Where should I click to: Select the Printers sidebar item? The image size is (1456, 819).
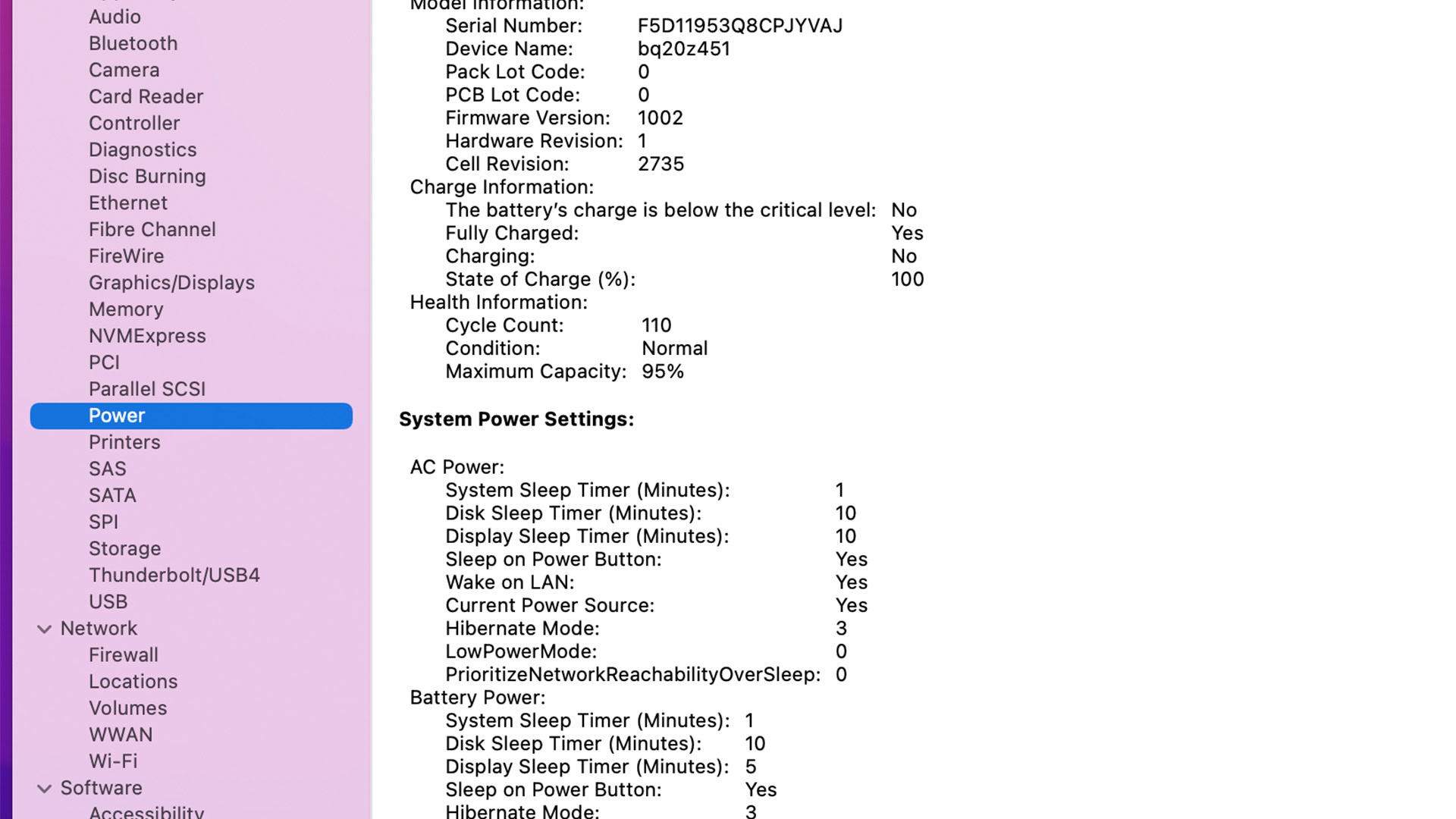[124, 442]
